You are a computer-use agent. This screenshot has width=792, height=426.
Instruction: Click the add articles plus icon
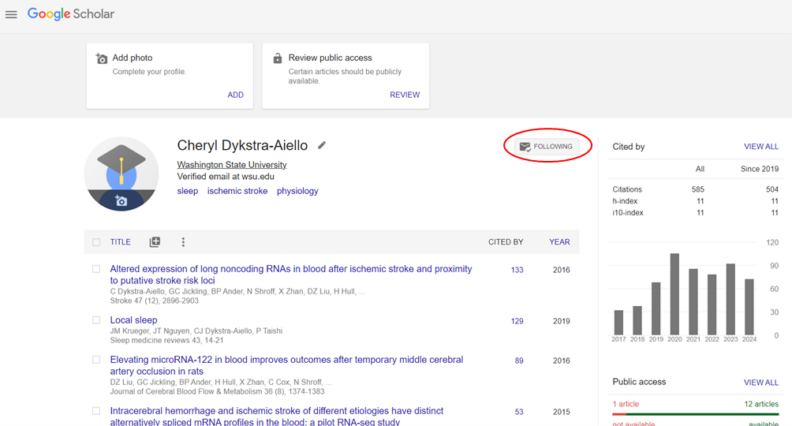click(x=155, y=242)
